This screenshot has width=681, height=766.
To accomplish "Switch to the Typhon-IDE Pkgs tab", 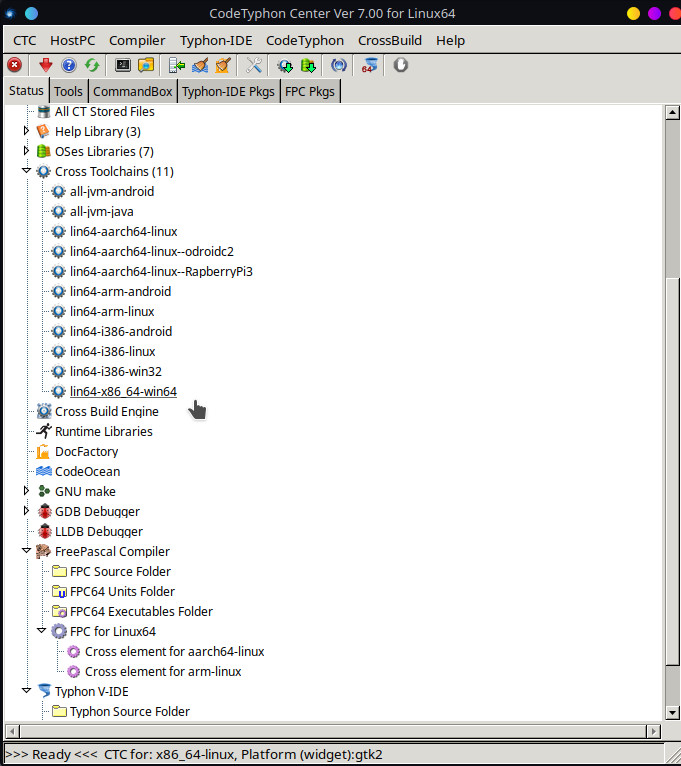I will click(x=229, y=91).
